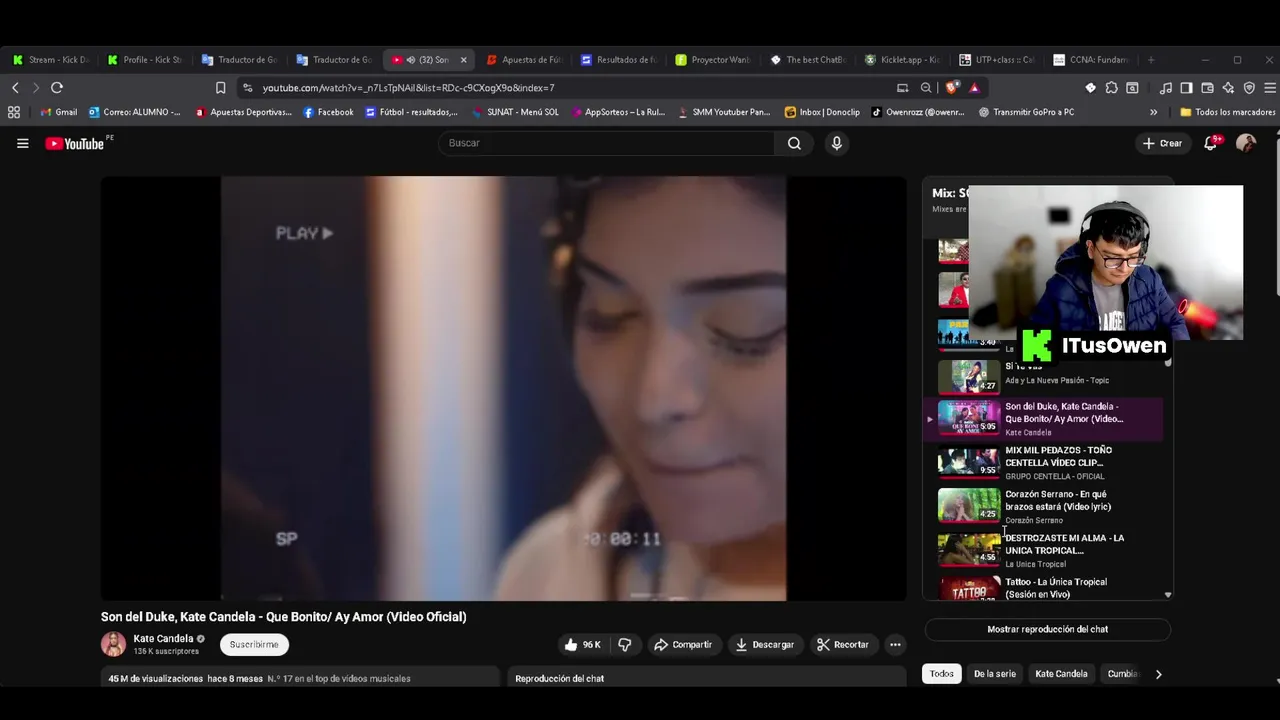This screenshot has height=720, width=1280.
Task: Click the browser address bar URL
Action: click(409, 88)
